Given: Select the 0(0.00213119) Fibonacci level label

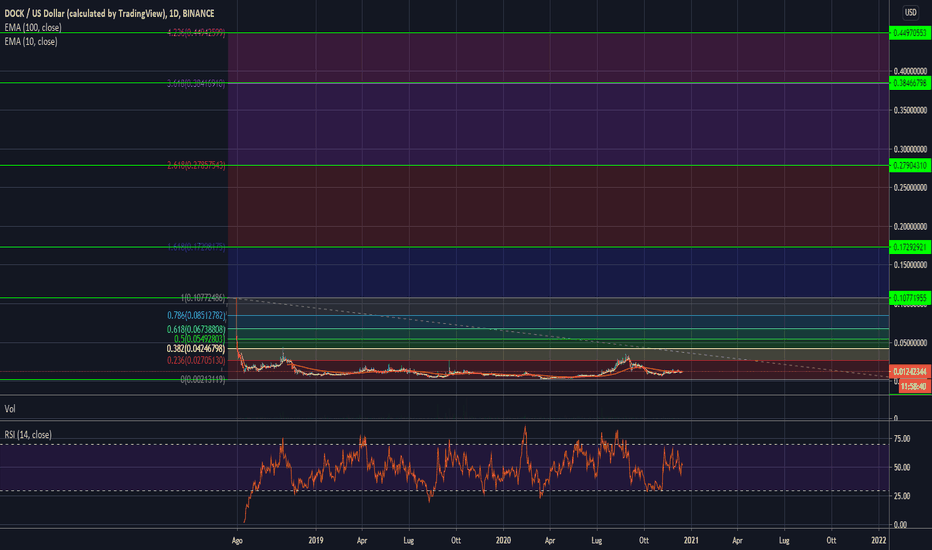Looking at the screenshot, I should 203,379.
